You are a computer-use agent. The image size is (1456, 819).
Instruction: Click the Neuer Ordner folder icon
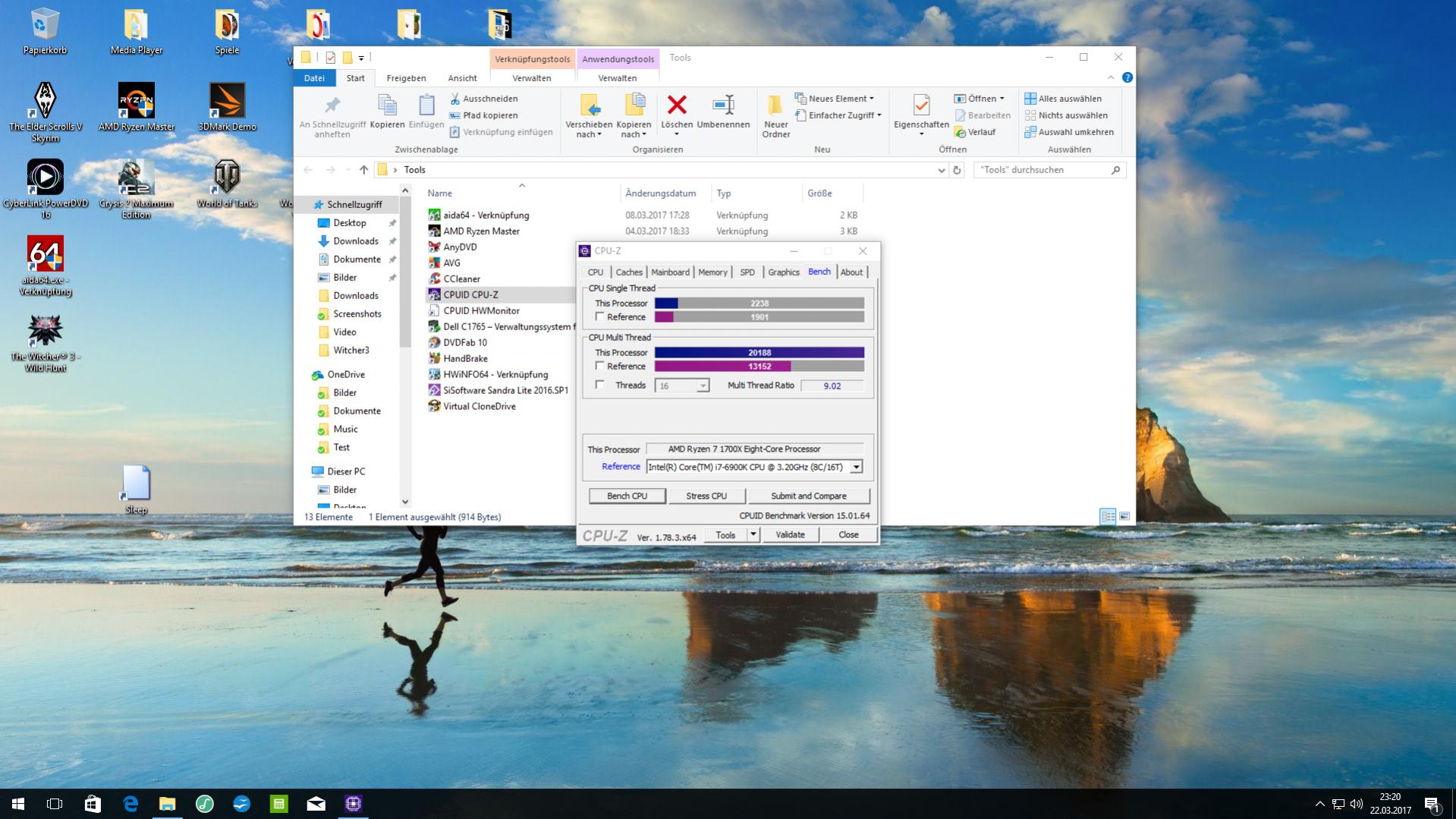775,105
